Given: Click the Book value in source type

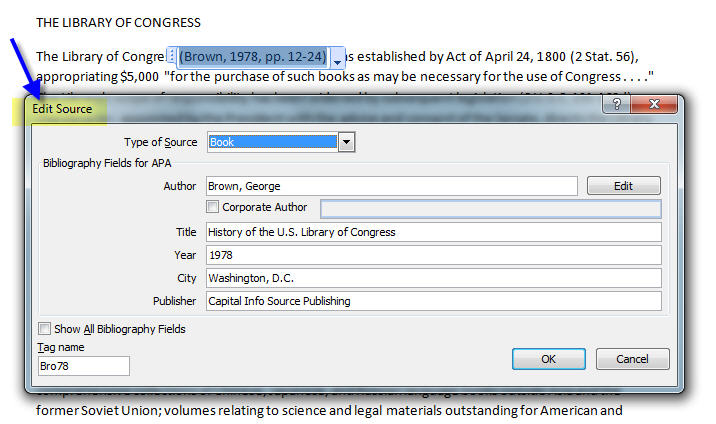Looking at the screenshot, I should tap(272, 142).
